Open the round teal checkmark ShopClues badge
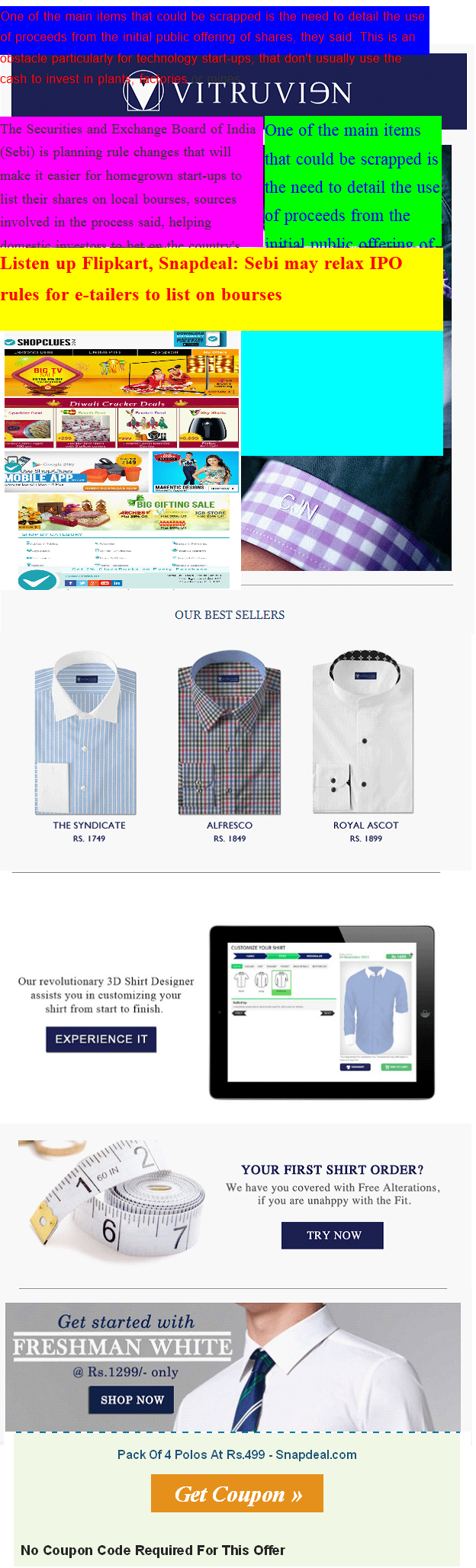 (38, 581)
